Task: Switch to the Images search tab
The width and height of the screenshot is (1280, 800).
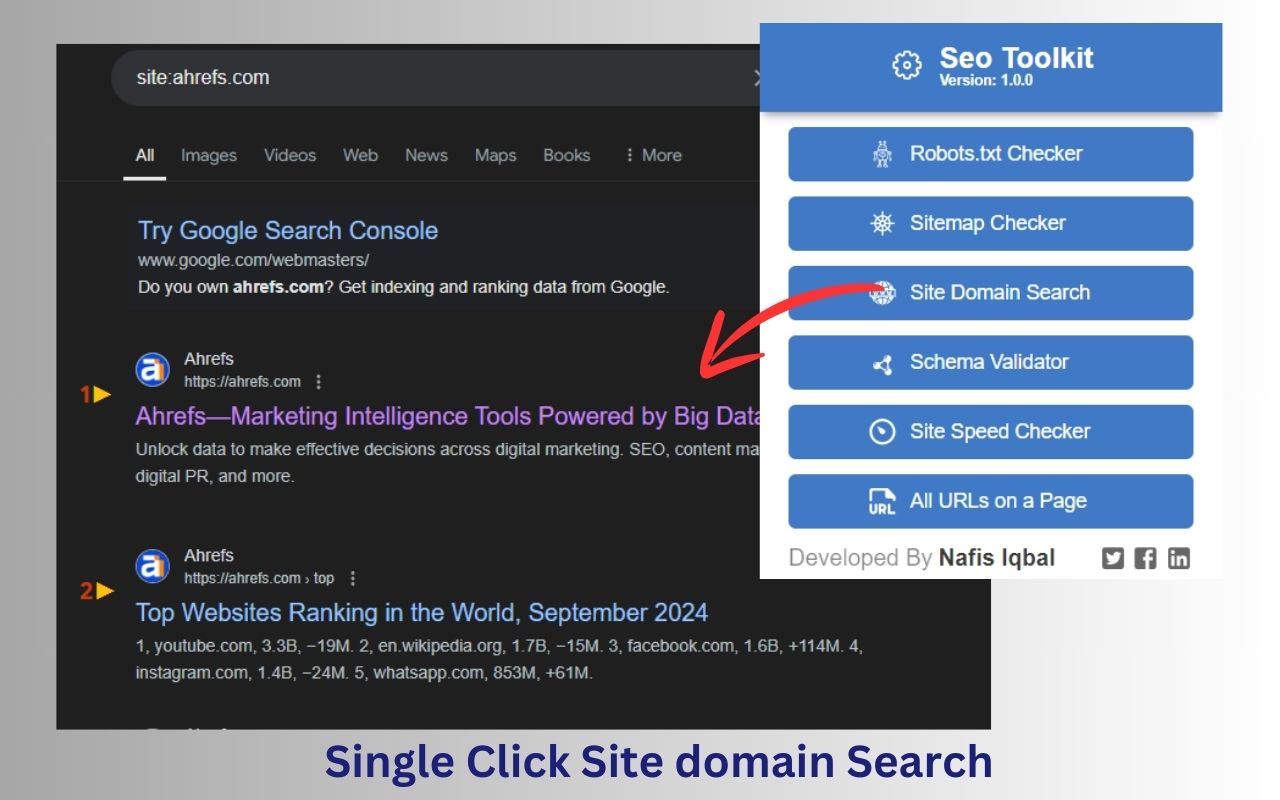Action: pyautogui.click(x=209, y=155)
